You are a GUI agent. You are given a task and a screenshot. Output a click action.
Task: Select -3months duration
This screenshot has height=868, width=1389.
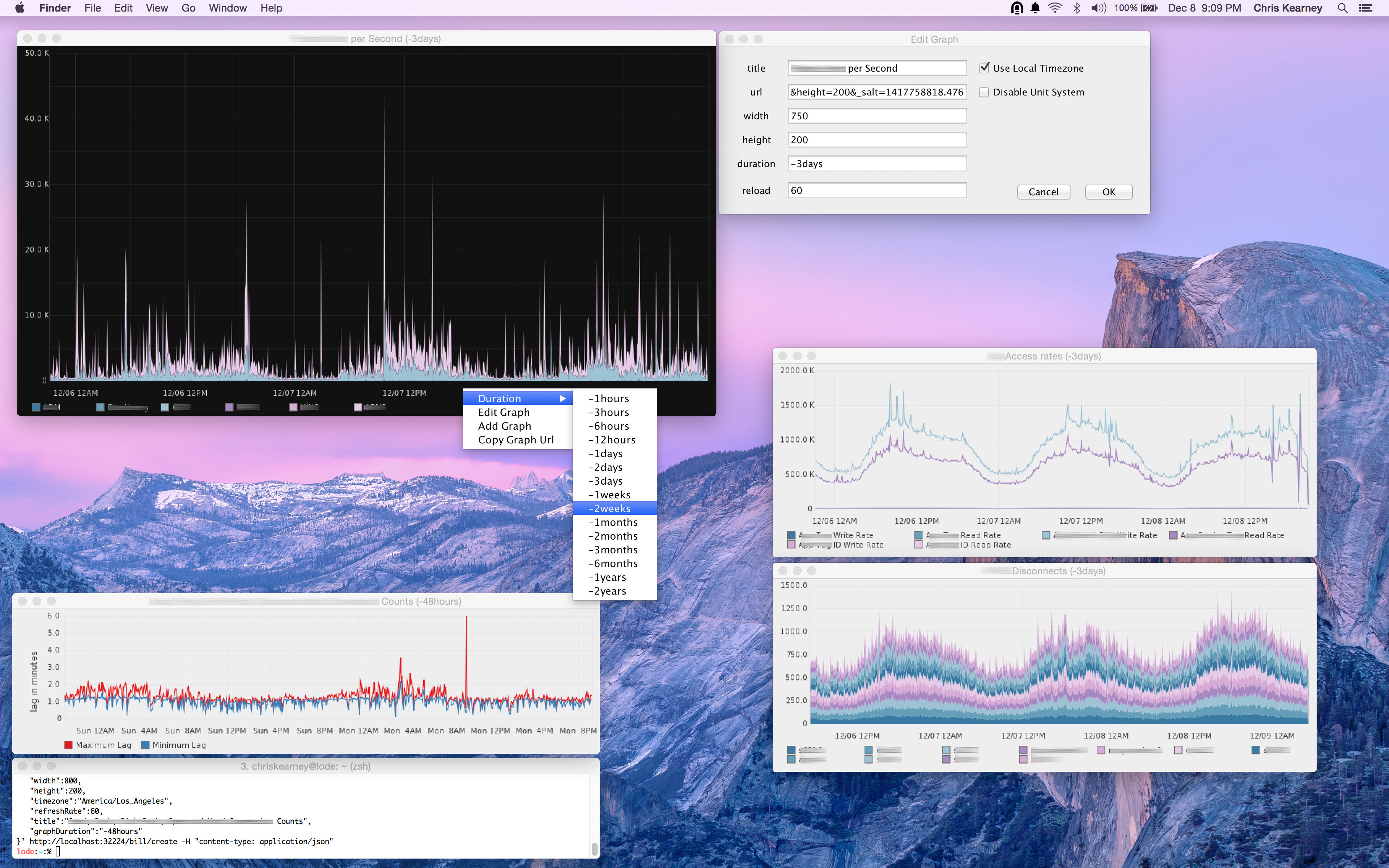pyautogui.click(x=615, y=550)
